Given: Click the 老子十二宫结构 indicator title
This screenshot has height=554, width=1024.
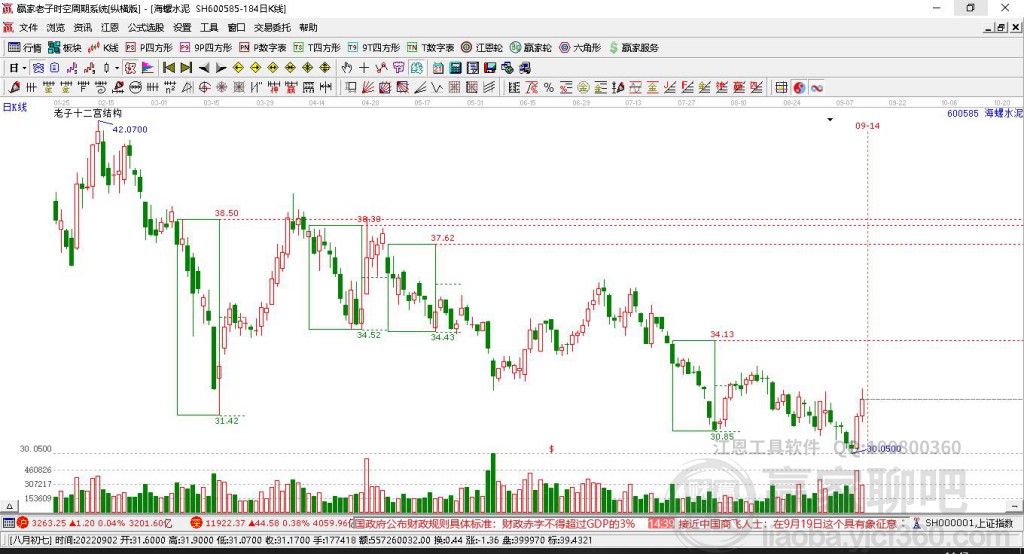Looking at the screenshot, I should click(88, 113).
